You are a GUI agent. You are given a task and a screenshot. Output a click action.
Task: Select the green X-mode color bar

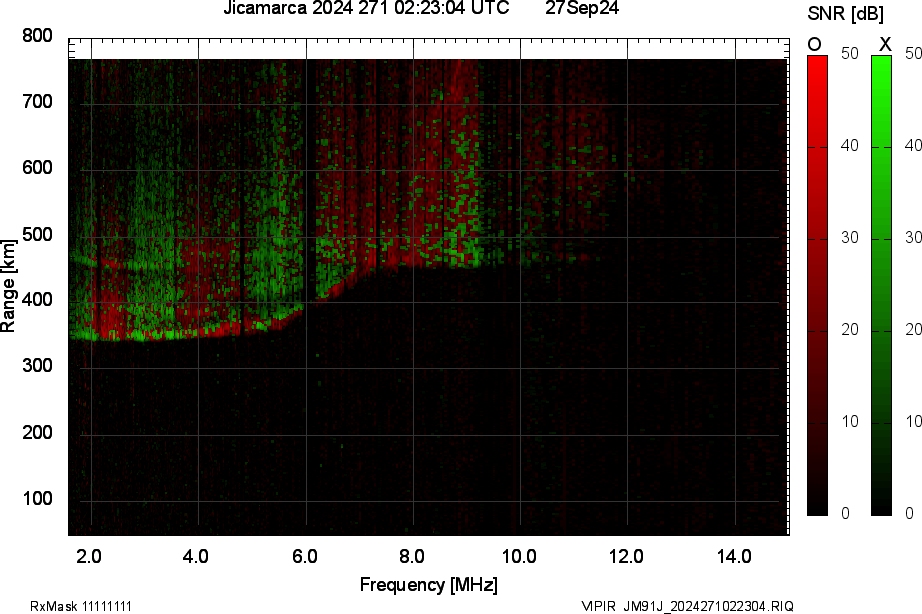(881, 286)
